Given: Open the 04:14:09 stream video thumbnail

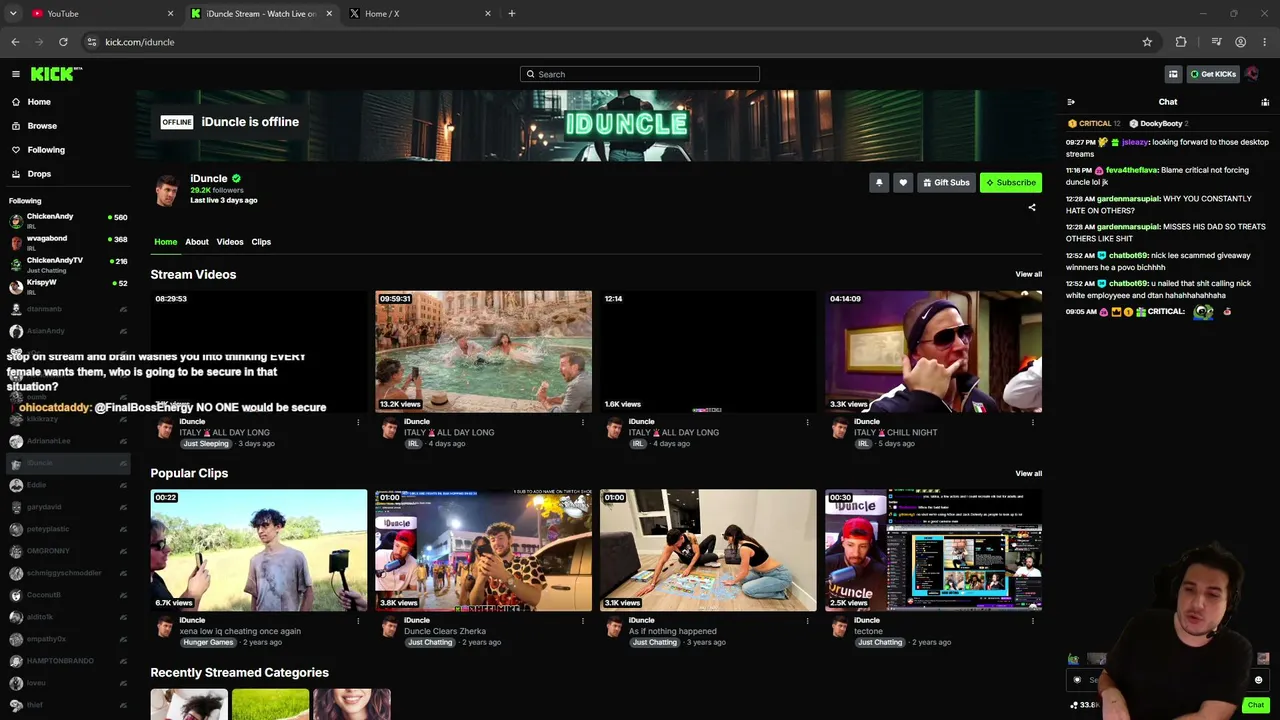Looking at the screenshot, I should click(933, 351).
